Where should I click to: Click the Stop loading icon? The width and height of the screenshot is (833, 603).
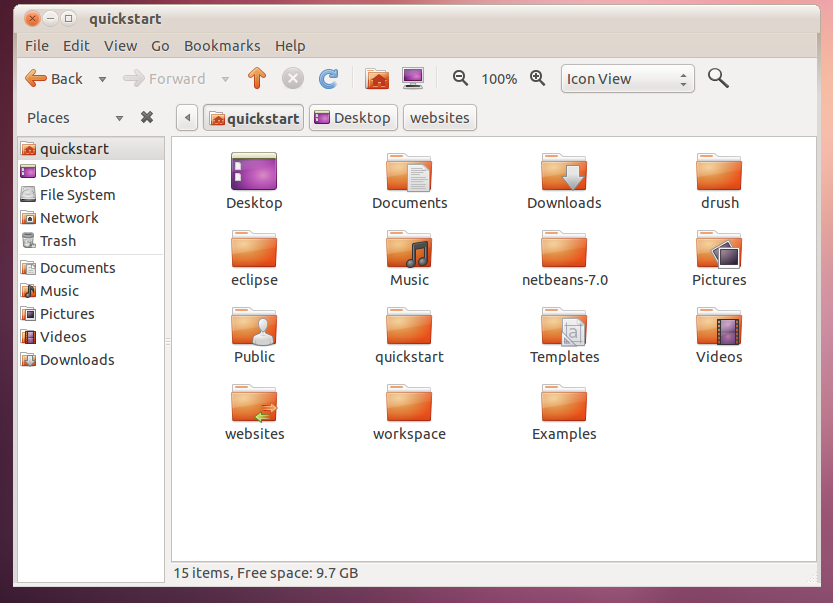(x=293, y=79)
